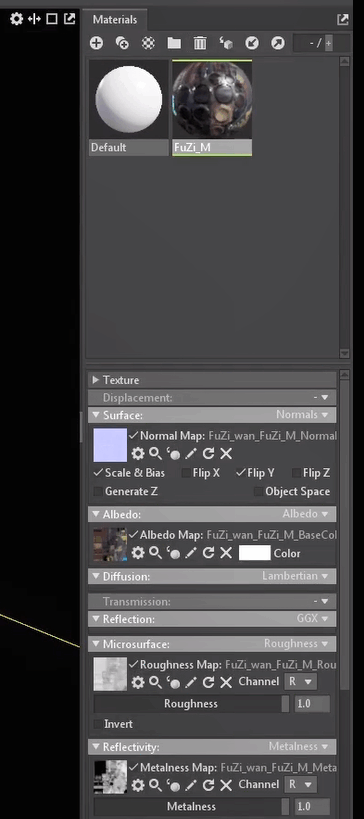Collapse the Surface section triangle
Viewport: 364px width, 819px height.
[x=96, y=415]
